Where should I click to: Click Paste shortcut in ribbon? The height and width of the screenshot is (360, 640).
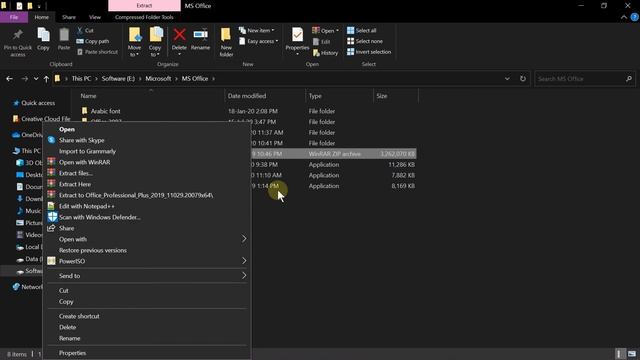click(x=97, y=52)
